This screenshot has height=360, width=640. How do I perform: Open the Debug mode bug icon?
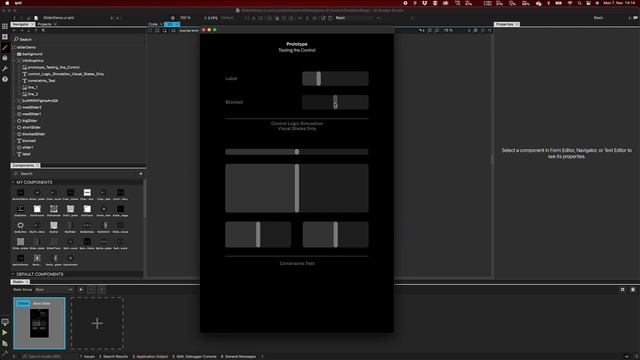5,58
